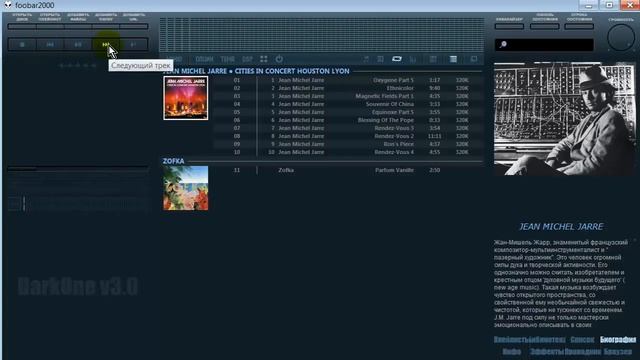Viewport: 640px width, 360px height.
Task: Select the track Blessing Of The Pope
Action: [347, 120]
